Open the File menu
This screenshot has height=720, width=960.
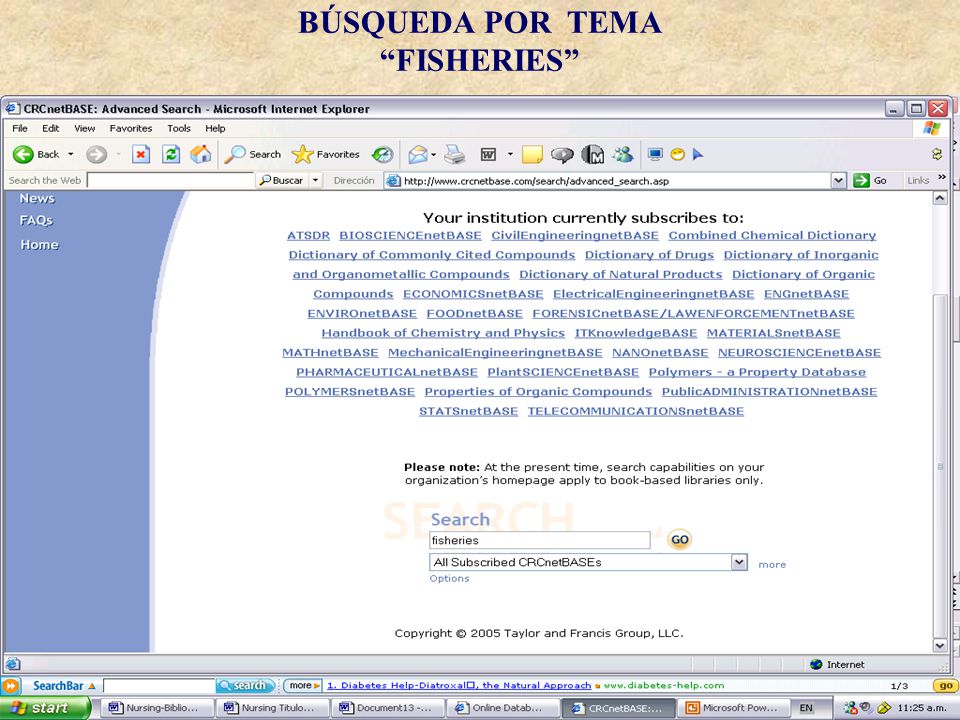point(20,129)
